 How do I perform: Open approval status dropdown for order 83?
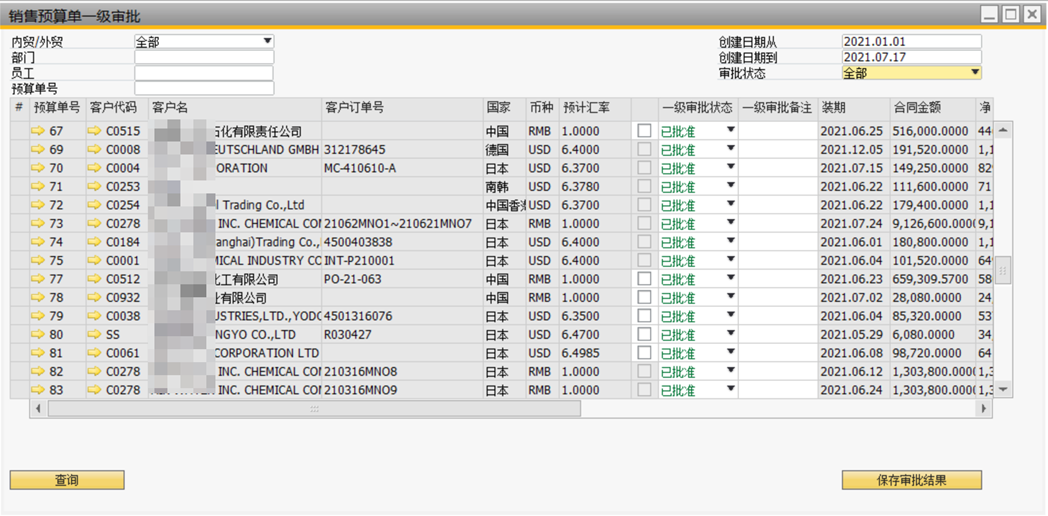coord(731,388)
